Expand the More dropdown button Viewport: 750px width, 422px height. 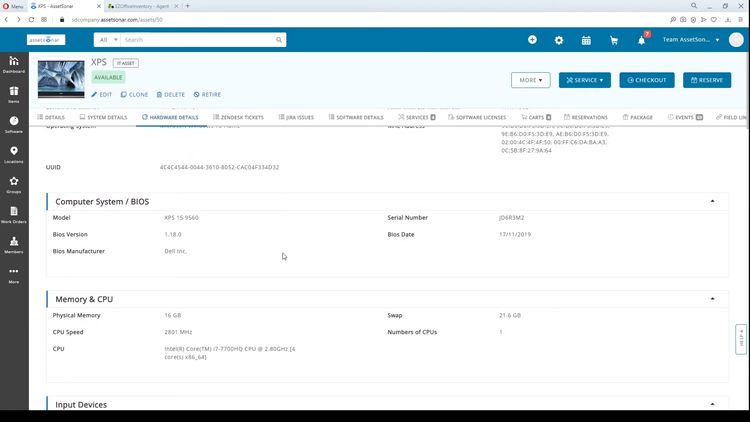530,80
